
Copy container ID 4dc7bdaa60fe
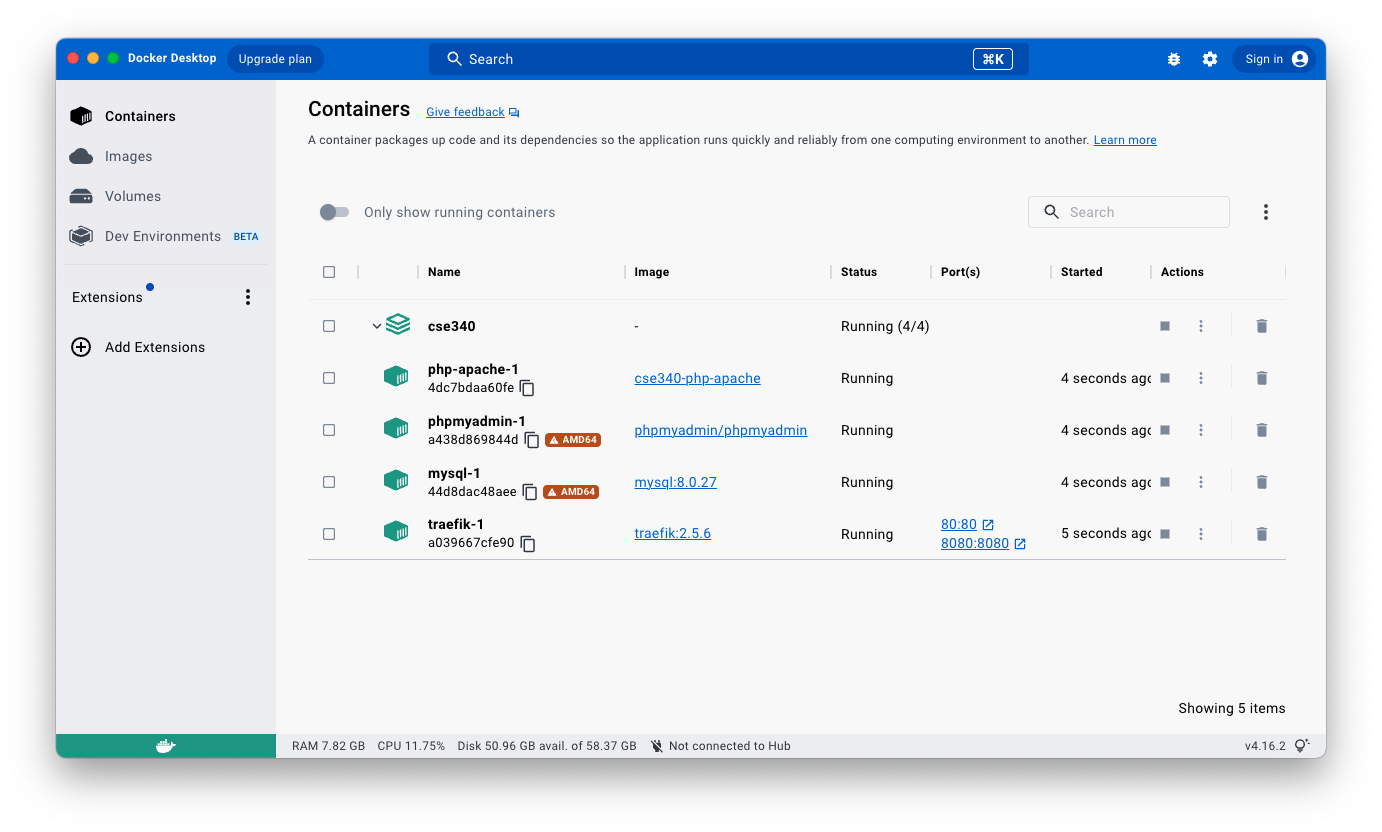coord(527,388)
